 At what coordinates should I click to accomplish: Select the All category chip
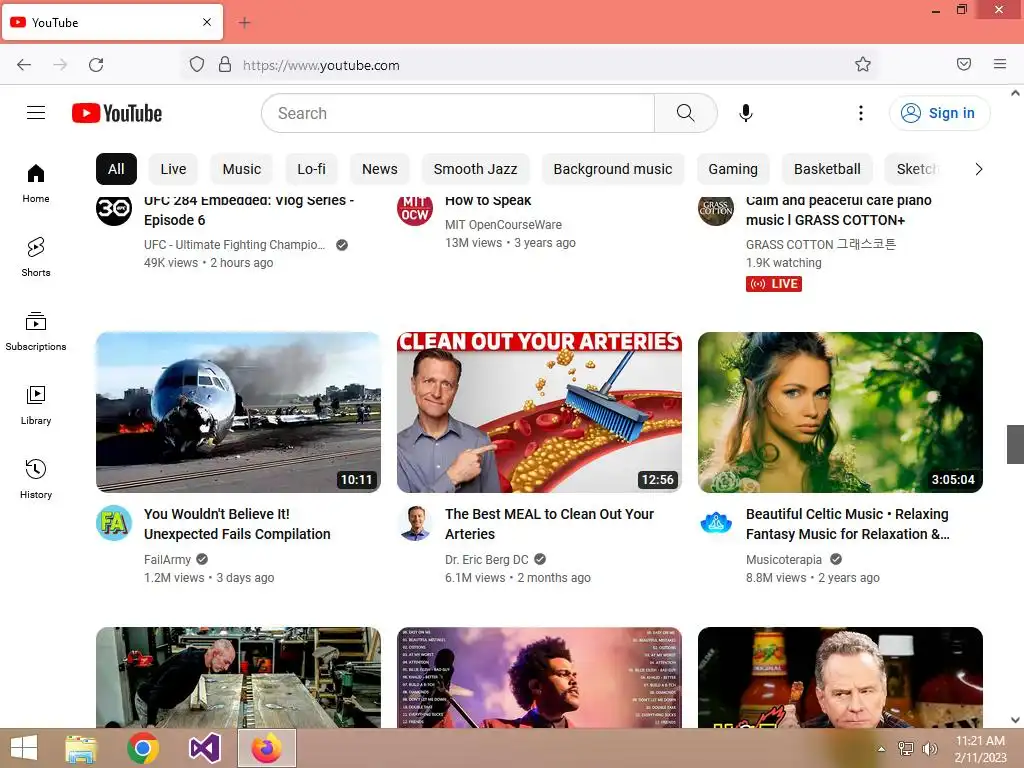tap(116, 169)
